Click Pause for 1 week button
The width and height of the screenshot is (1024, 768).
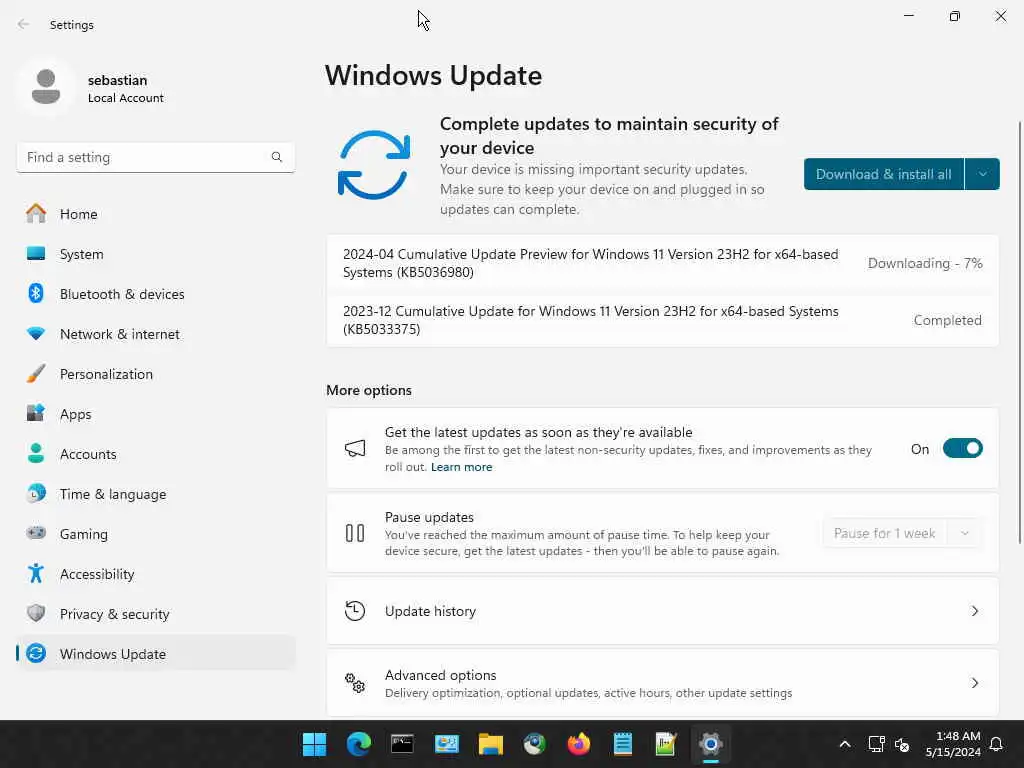[x=884, y=533]
